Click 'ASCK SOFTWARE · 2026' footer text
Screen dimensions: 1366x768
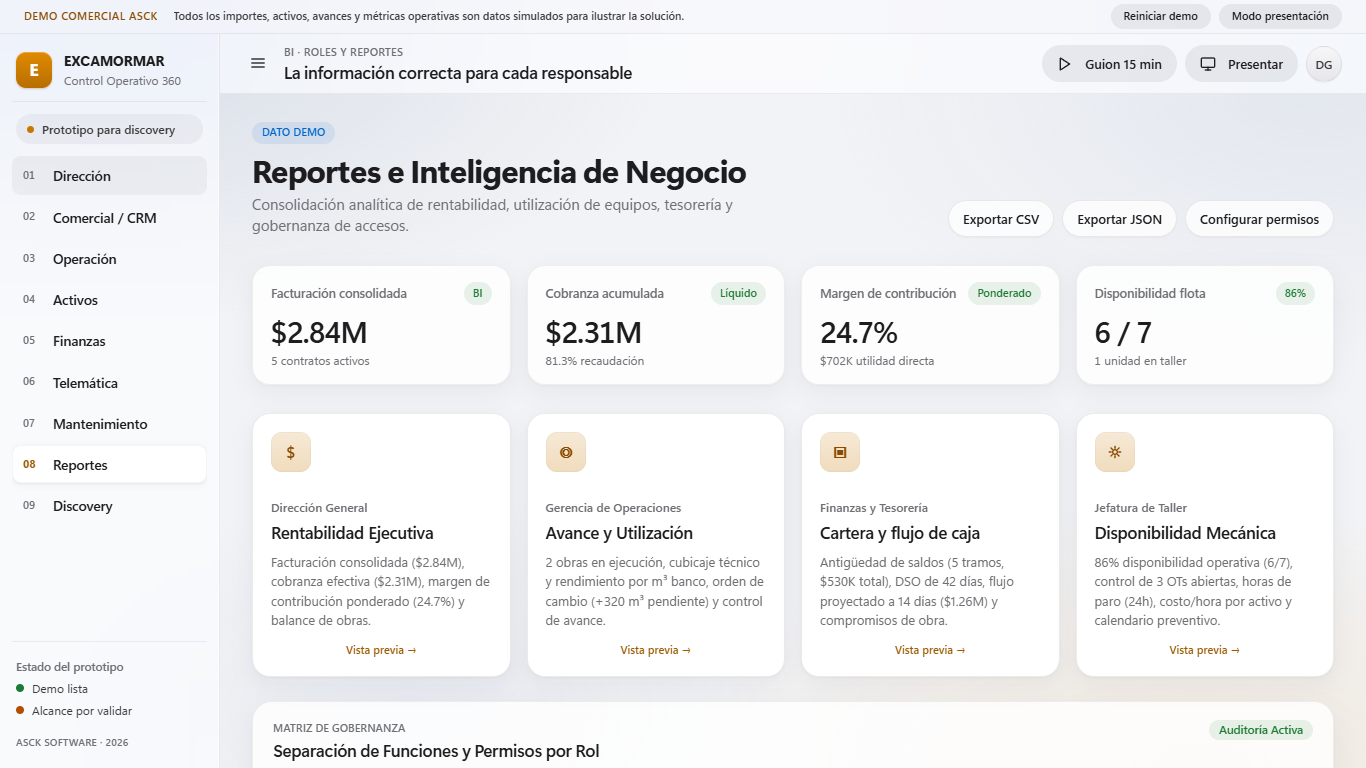tap(72, 743)
